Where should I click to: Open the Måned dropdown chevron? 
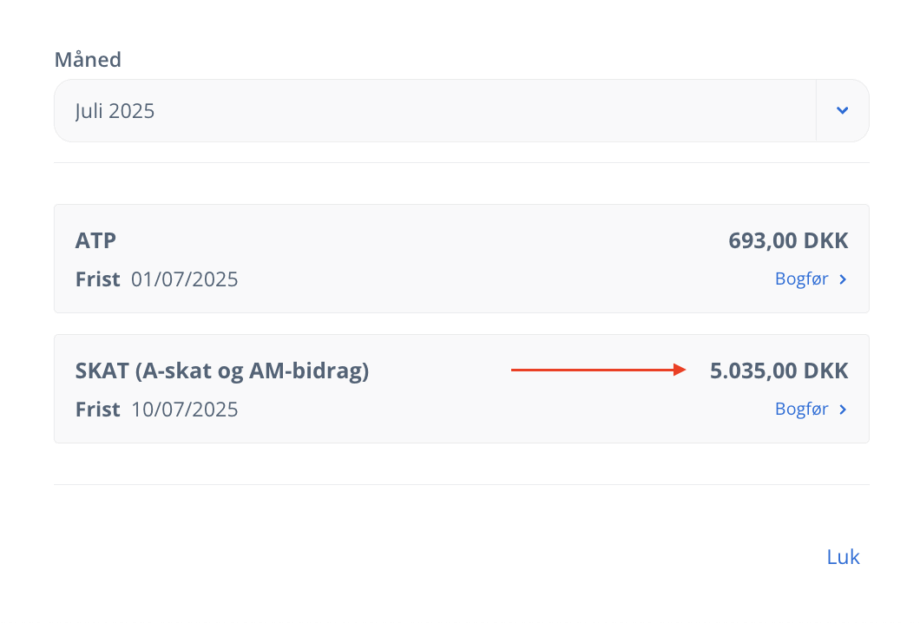[842, 110]
